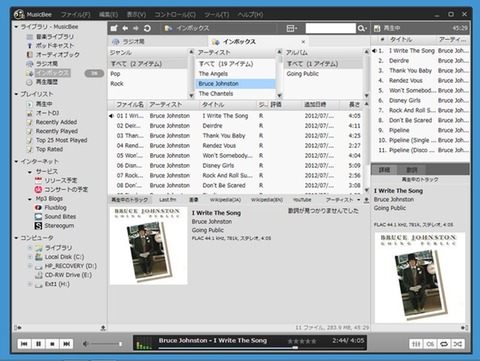Toggle shuffle mode button
The width and height of the screenshot is (480, 361).
(458, 344)
